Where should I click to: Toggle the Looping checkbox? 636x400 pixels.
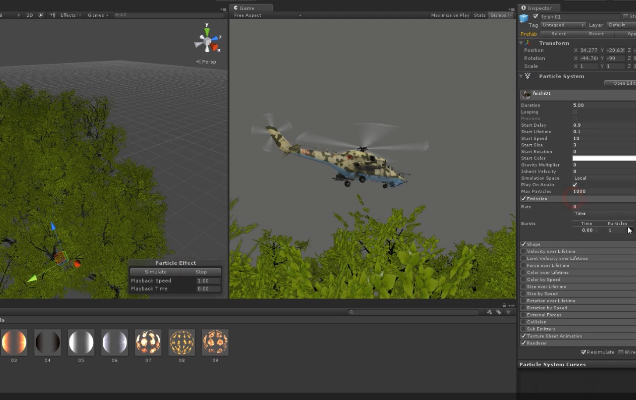click(575, 111)
